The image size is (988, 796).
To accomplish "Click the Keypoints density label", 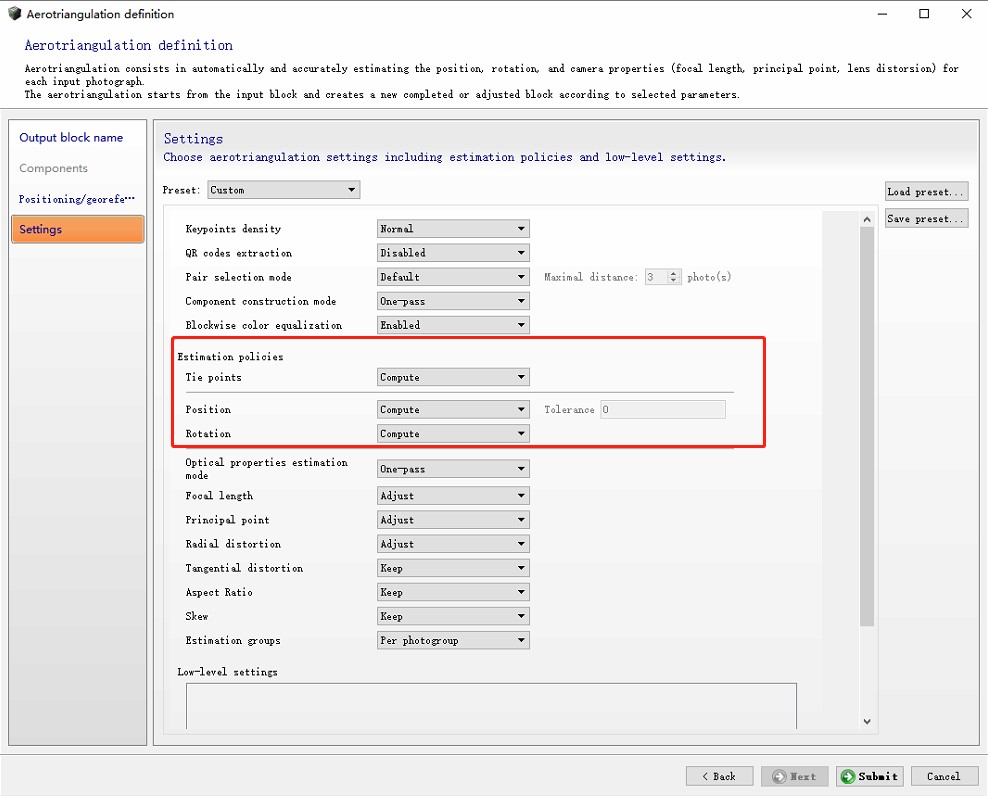I will pyautogui.click(x=233, y=229).
